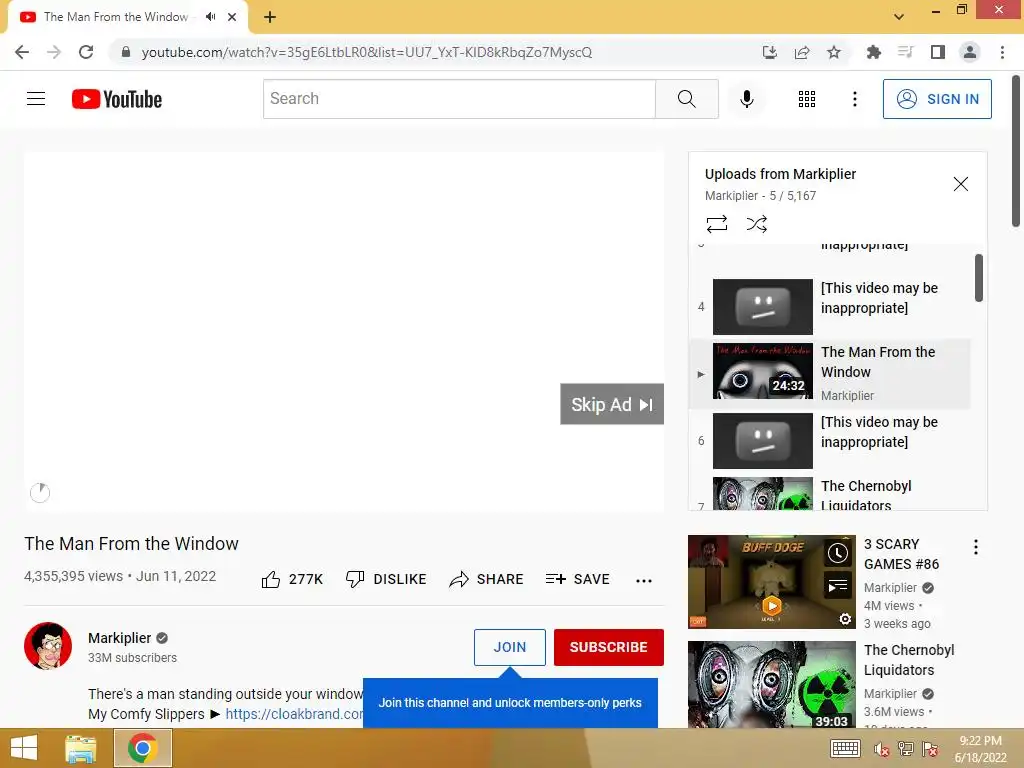Open more actions ellipsis under the video

[x=644, y=581]
